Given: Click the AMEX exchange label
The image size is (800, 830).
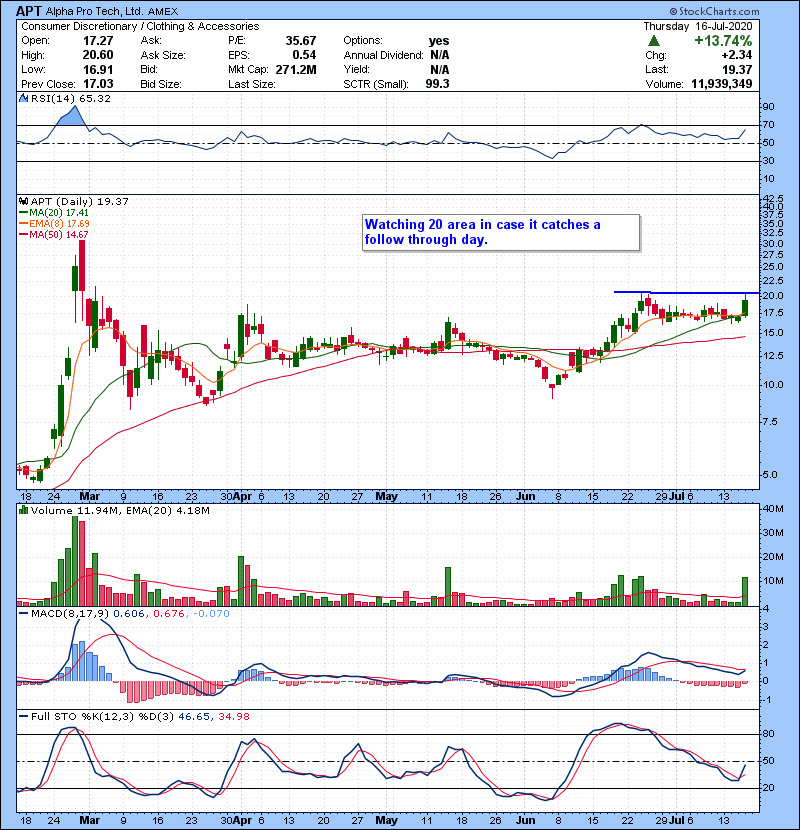Looking at the screenshot, I should [163, 11].
